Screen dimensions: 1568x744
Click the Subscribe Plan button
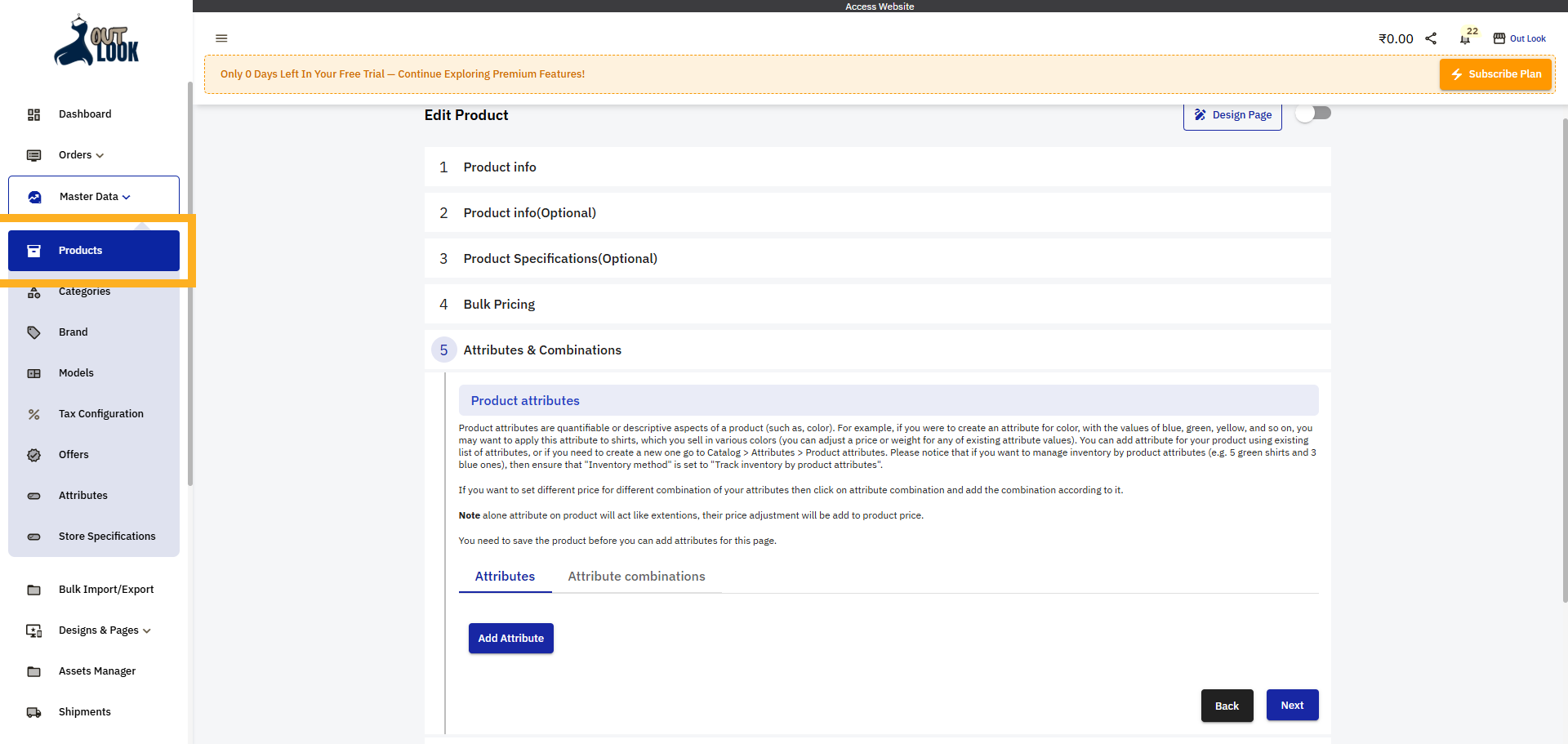click(x=1495, y=74)
